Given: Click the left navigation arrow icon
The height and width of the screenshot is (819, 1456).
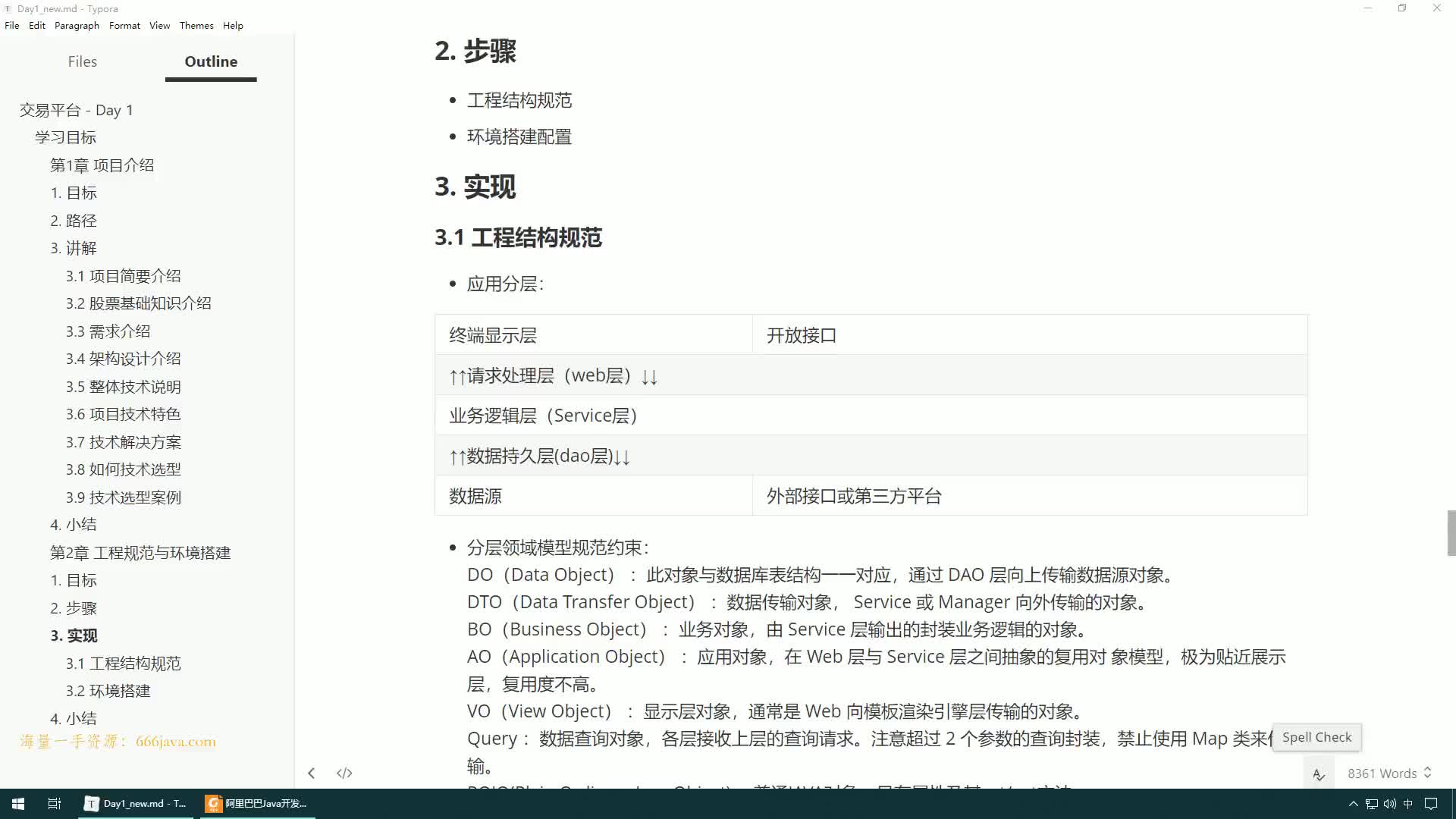Looking at the screenshot, I should 312,773.
